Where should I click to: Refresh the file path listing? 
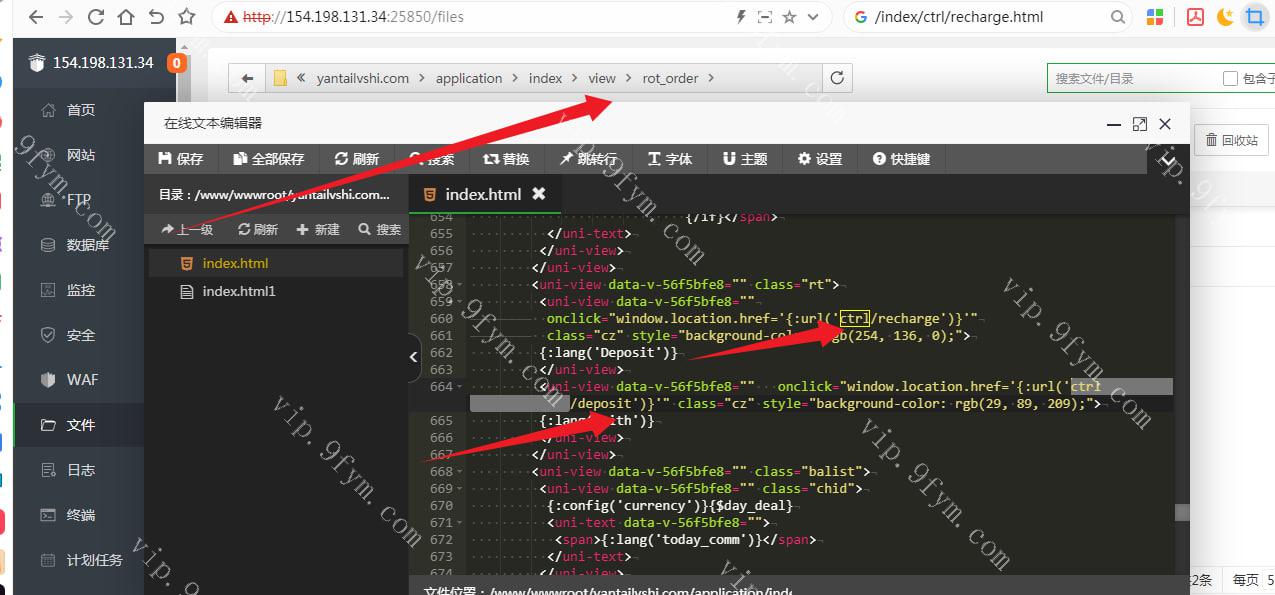point(837,78)
